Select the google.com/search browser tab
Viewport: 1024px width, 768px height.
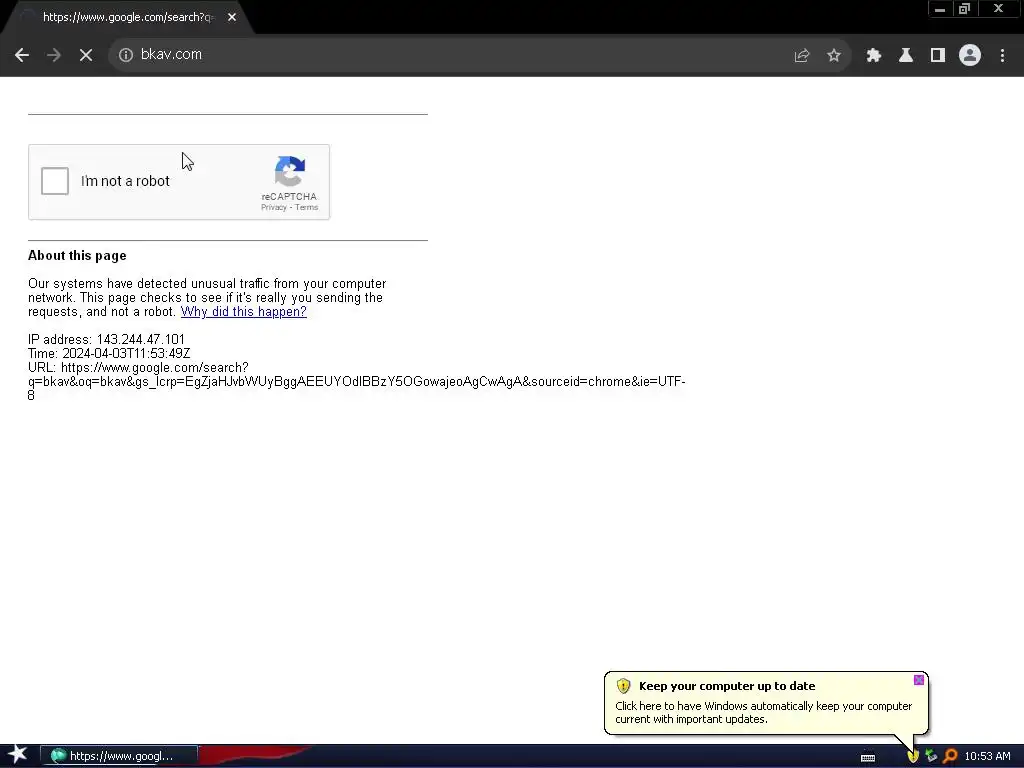pos(127,17)
